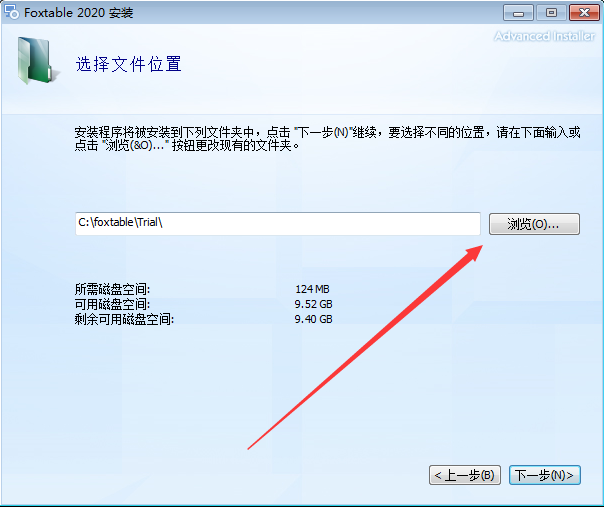Close the Foxtable 2020 installer window
The width and height of the screenshot is (604, 507).
coord(584,13)
